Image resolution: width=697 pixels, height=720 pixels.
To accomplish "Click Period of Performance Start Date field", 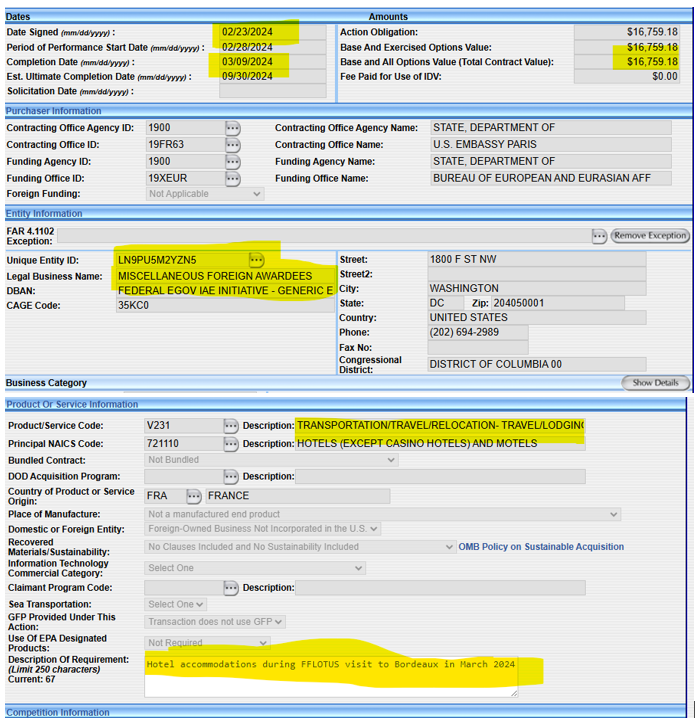I will point(273,47).
